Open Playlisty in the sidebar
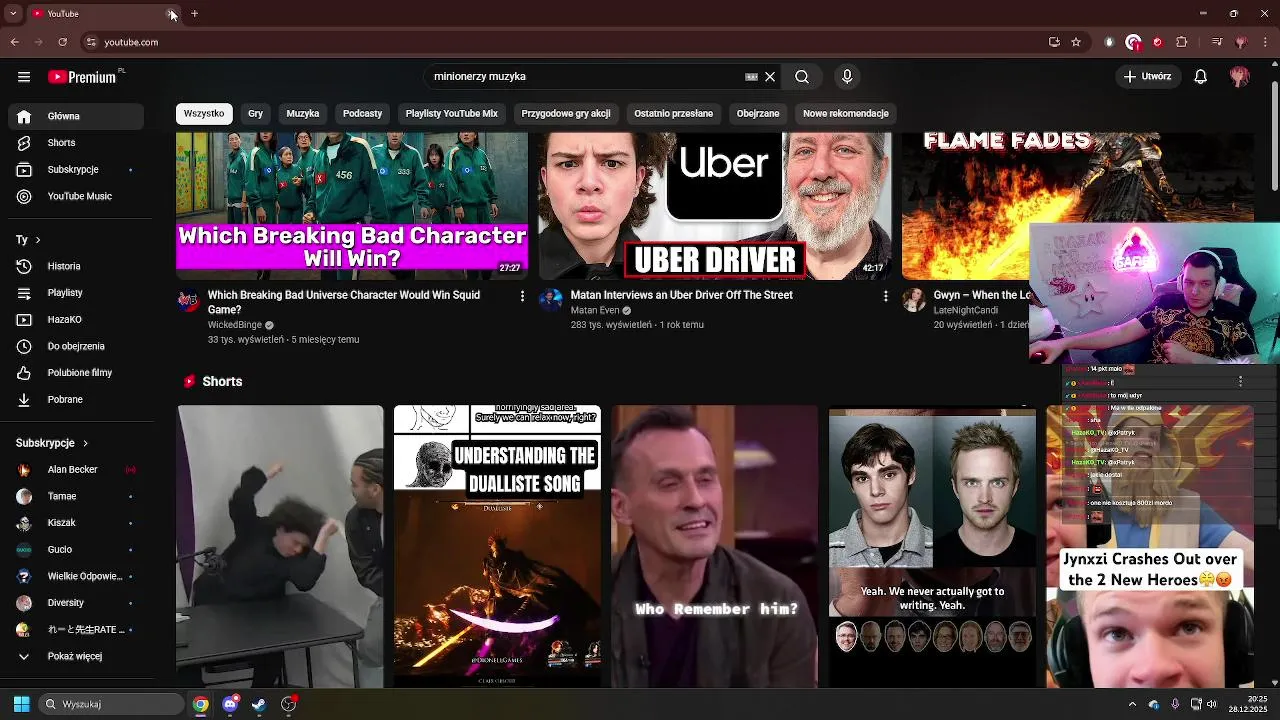 click(x=76, y=293)
